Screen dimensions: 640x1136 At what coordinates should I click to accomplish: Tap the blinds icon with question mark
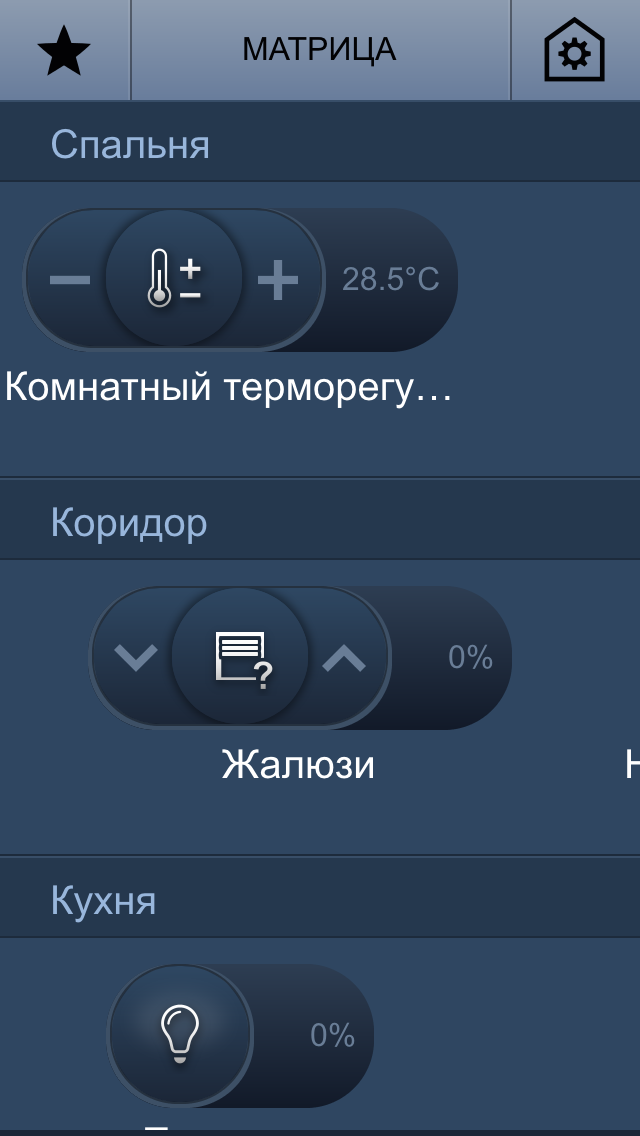pos(240,656)
